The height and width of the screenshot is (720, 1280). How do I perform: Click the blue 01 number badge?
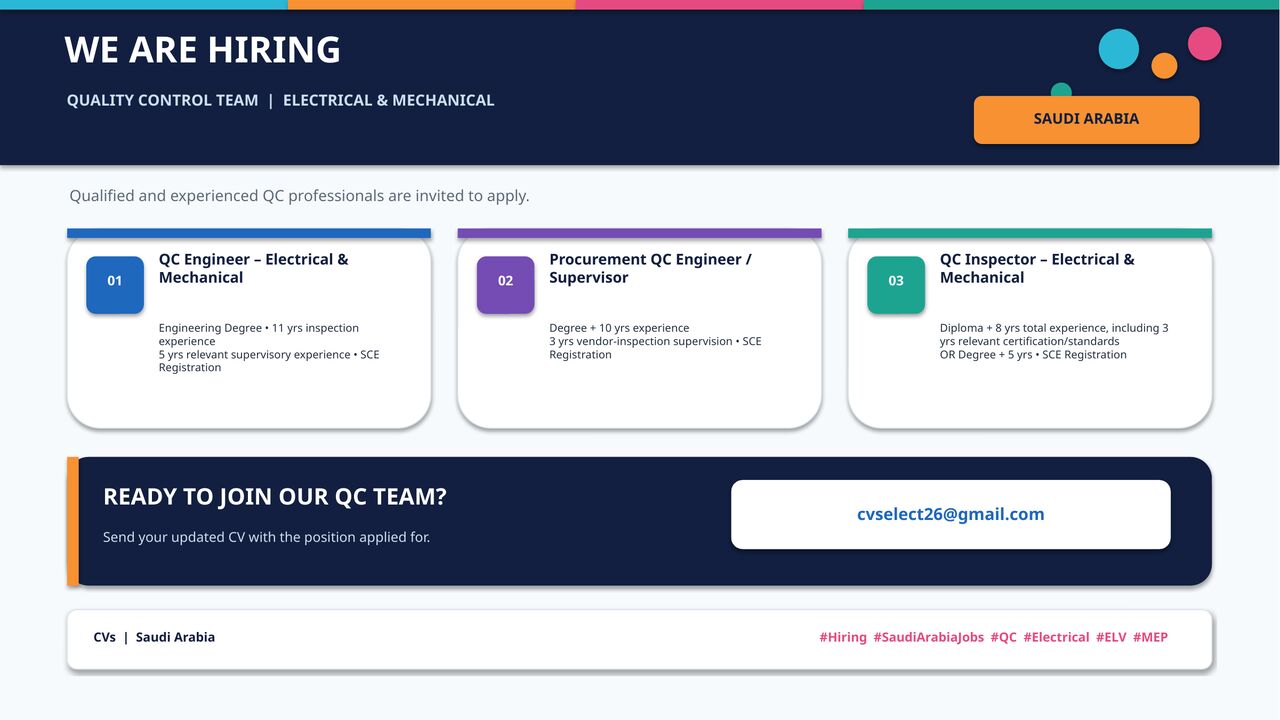coord(115,285)
